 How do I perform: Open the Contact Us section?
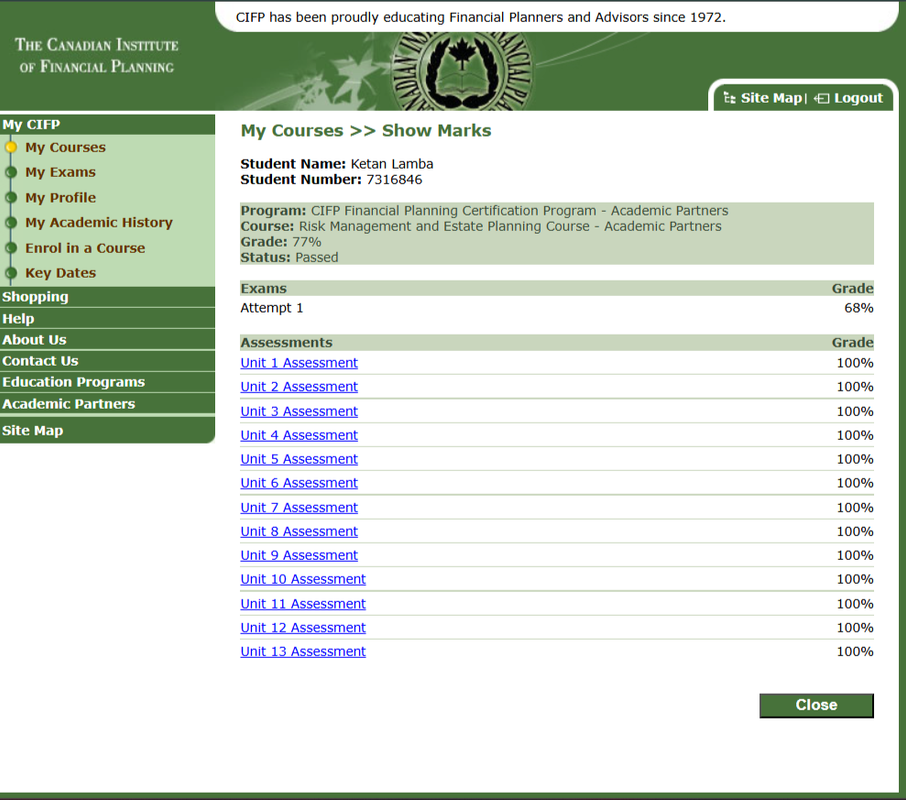click(x=107, y=361)
